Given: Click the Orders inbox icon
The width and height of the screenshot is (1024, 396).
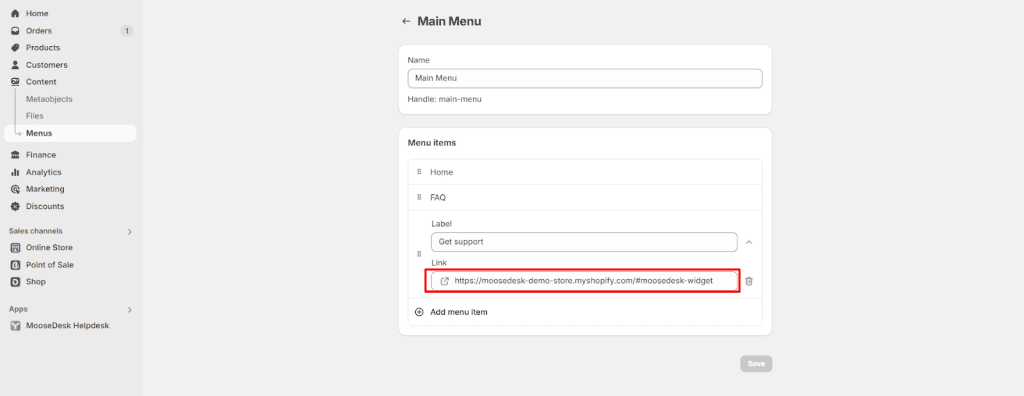Looking at the screenshot, I should (x=15, y=31).
